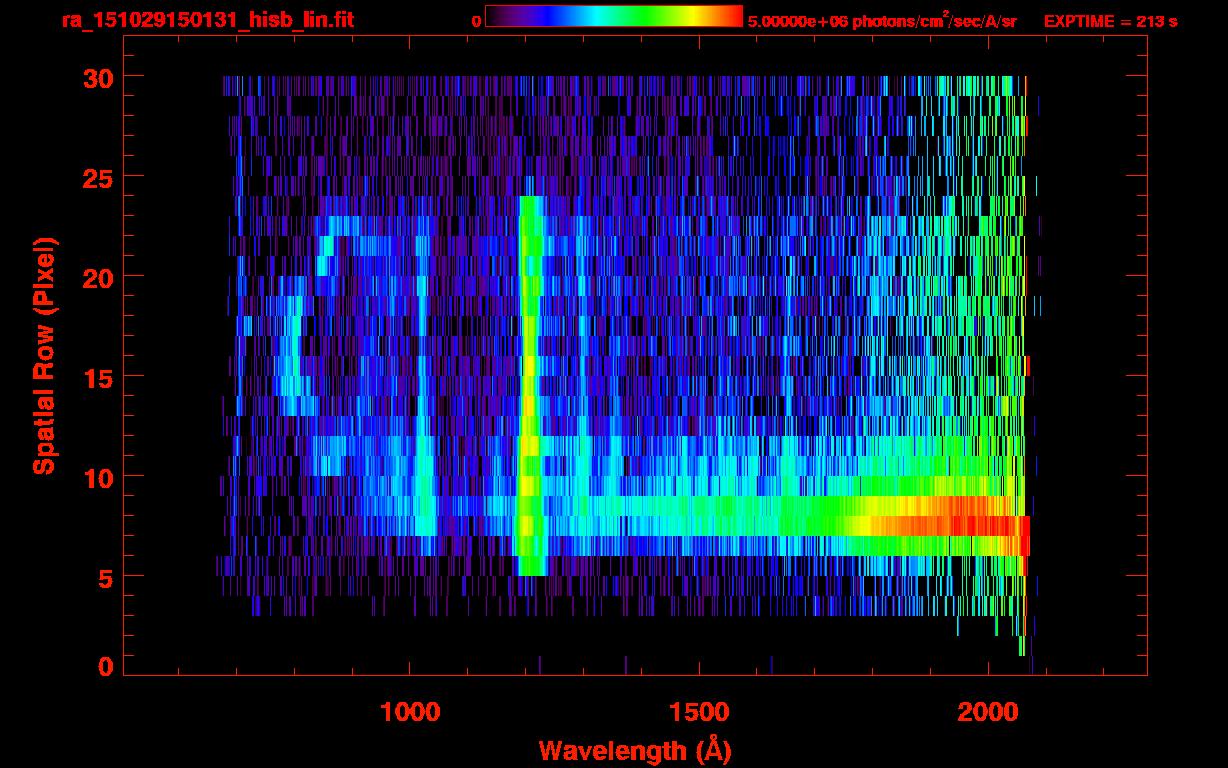Click the rainbow color bar legend

click(614, 16)
